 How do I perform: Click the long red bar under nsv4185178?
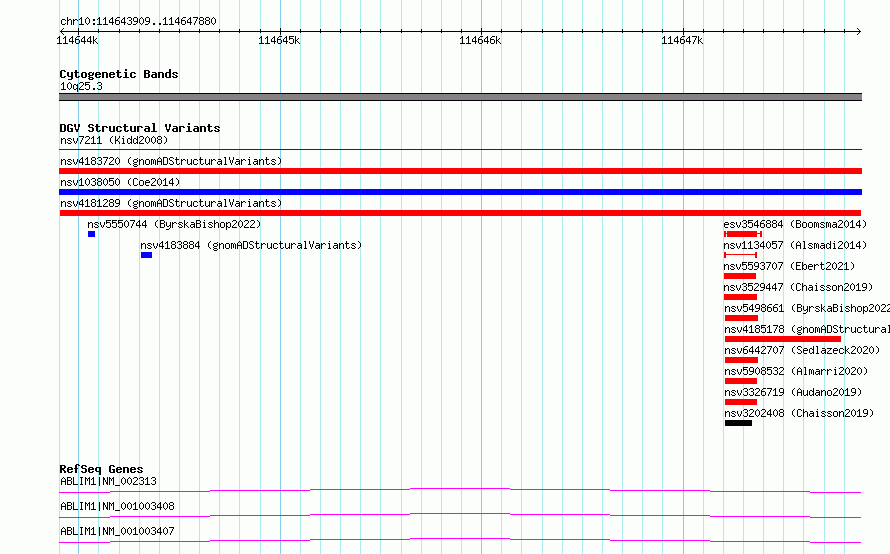click(x=783, y=339)
